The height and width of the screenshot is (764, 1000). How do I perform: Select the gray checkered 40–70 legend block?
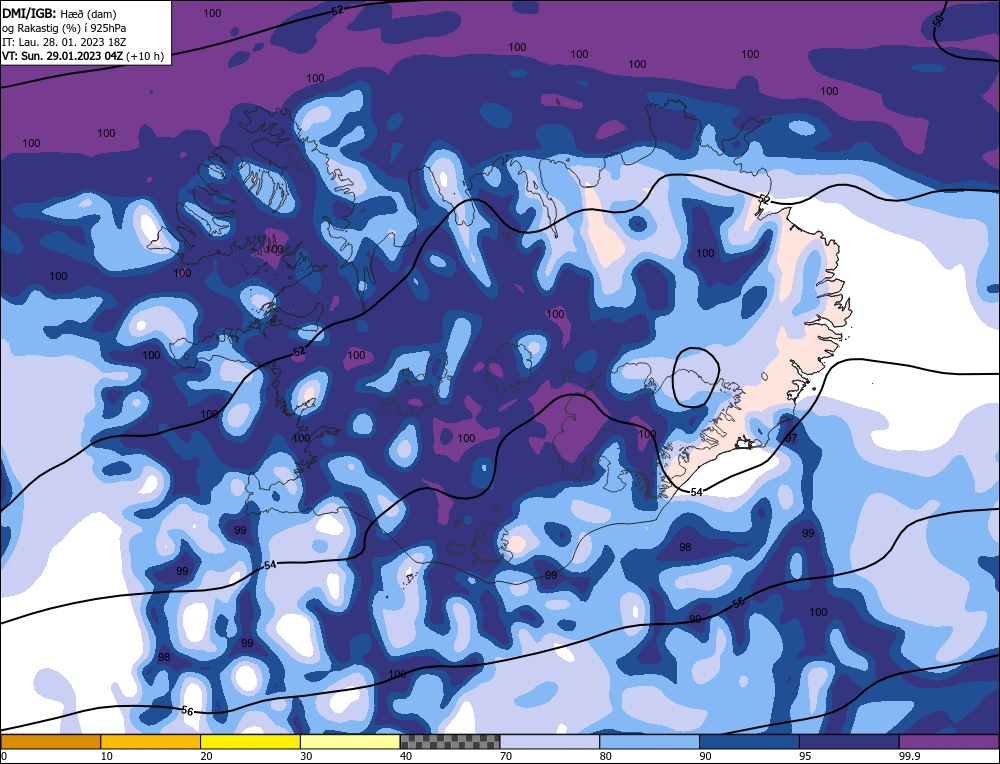pos(450,742)
